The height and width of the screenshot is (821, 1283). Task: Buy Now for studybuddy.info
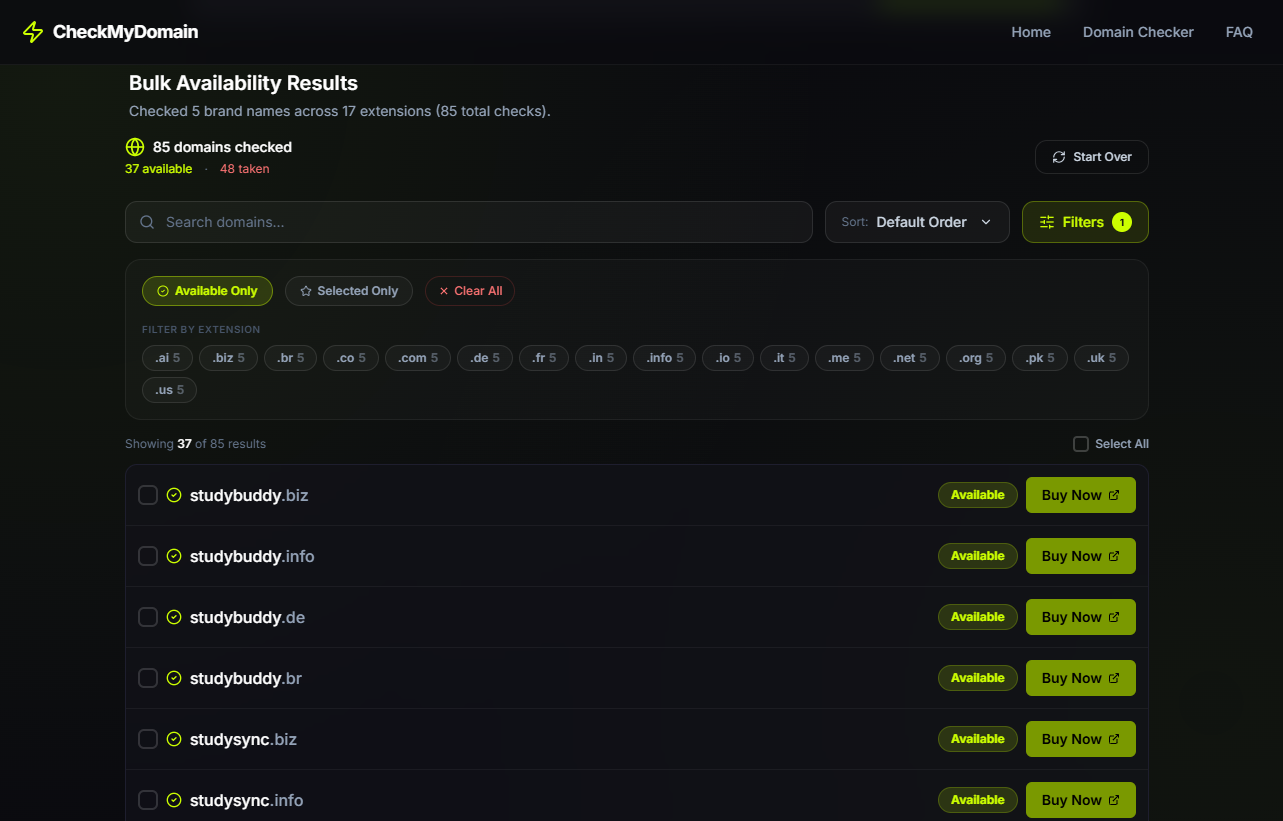tap(1081, 556)
